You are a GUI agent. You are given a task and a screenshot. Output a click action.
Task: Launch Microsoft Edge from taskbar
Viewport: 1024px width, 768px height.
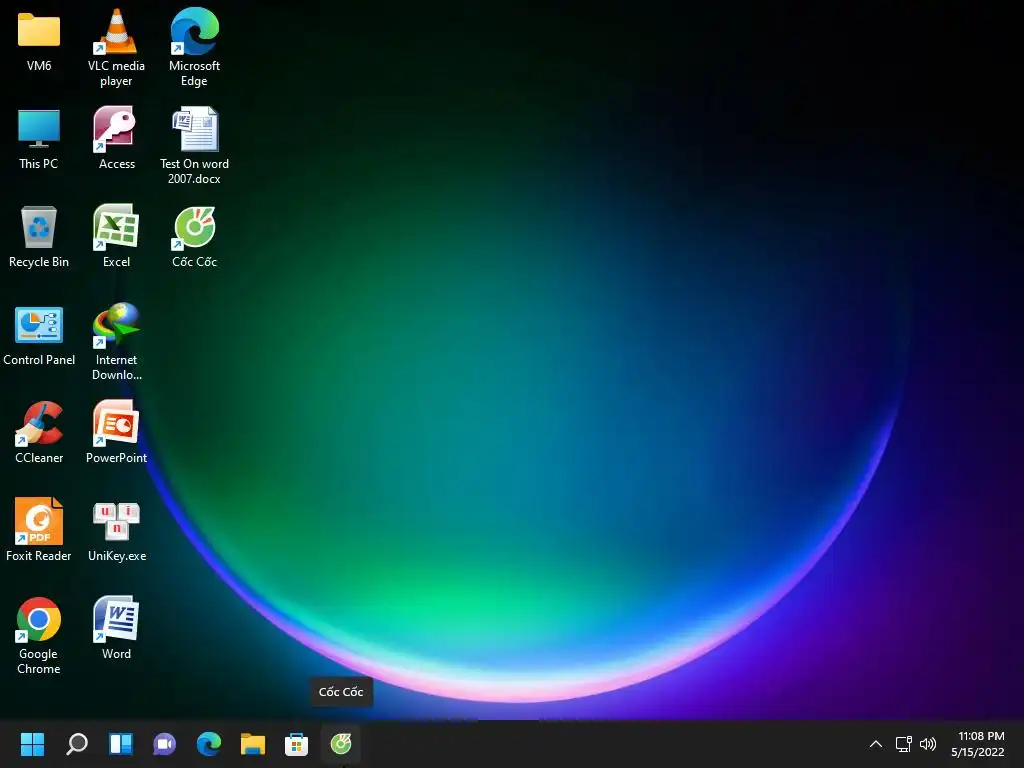click(x=209, y=744)
